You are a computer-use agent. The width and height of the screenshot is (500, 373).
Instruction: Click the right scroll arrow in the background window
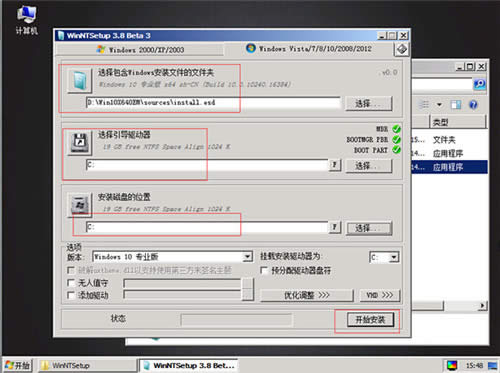coord(482,305)
